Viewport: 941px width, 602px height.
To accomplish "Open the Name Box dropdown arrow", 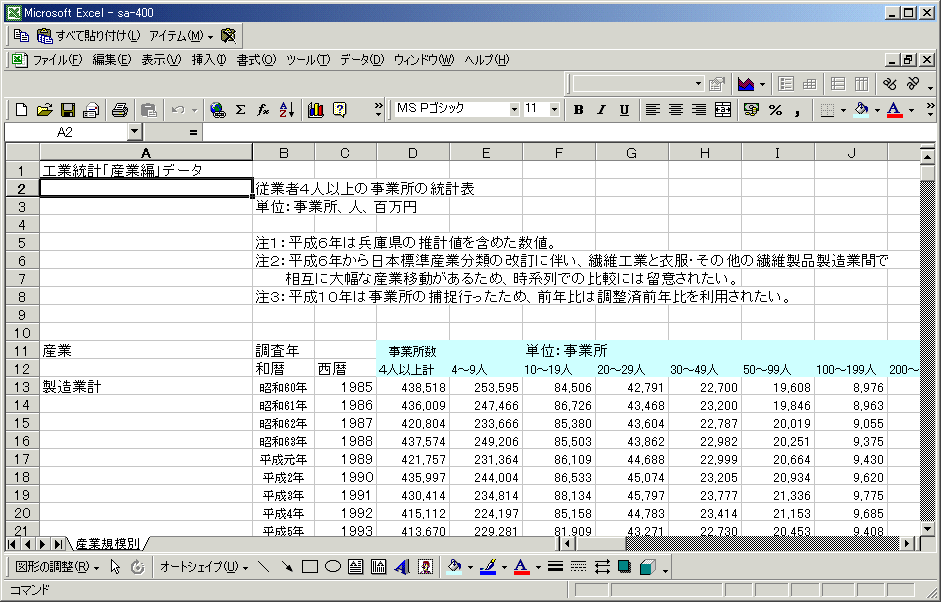I will 135,132.
